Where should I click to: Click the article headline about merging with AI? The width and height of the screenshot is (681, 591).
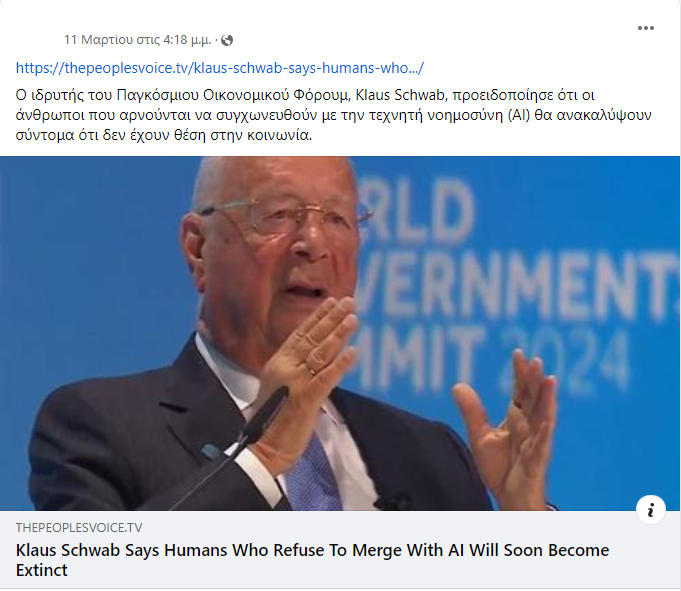(312, 560)
